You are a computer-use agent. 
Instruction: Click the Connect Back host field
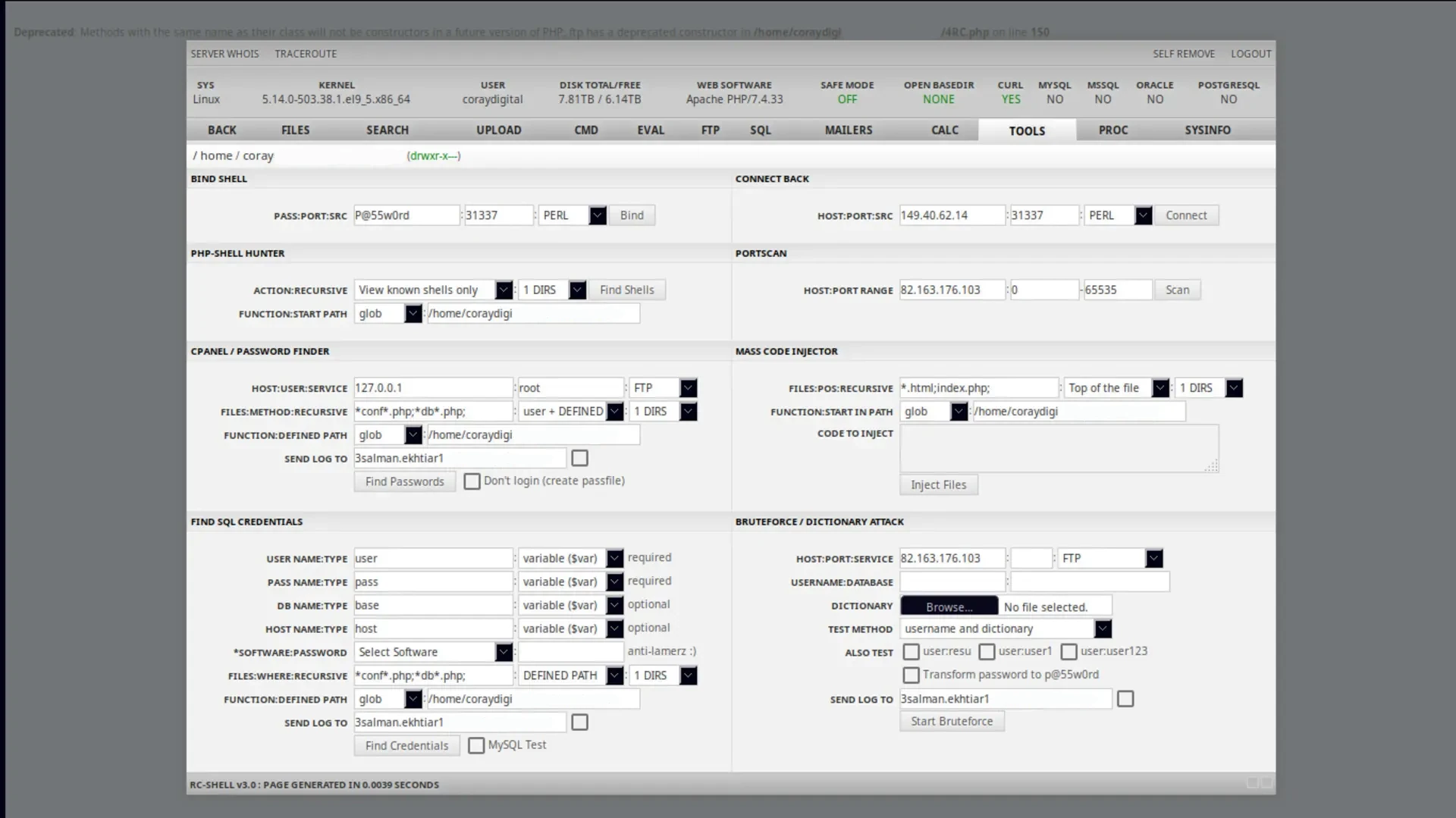(952, 215)
